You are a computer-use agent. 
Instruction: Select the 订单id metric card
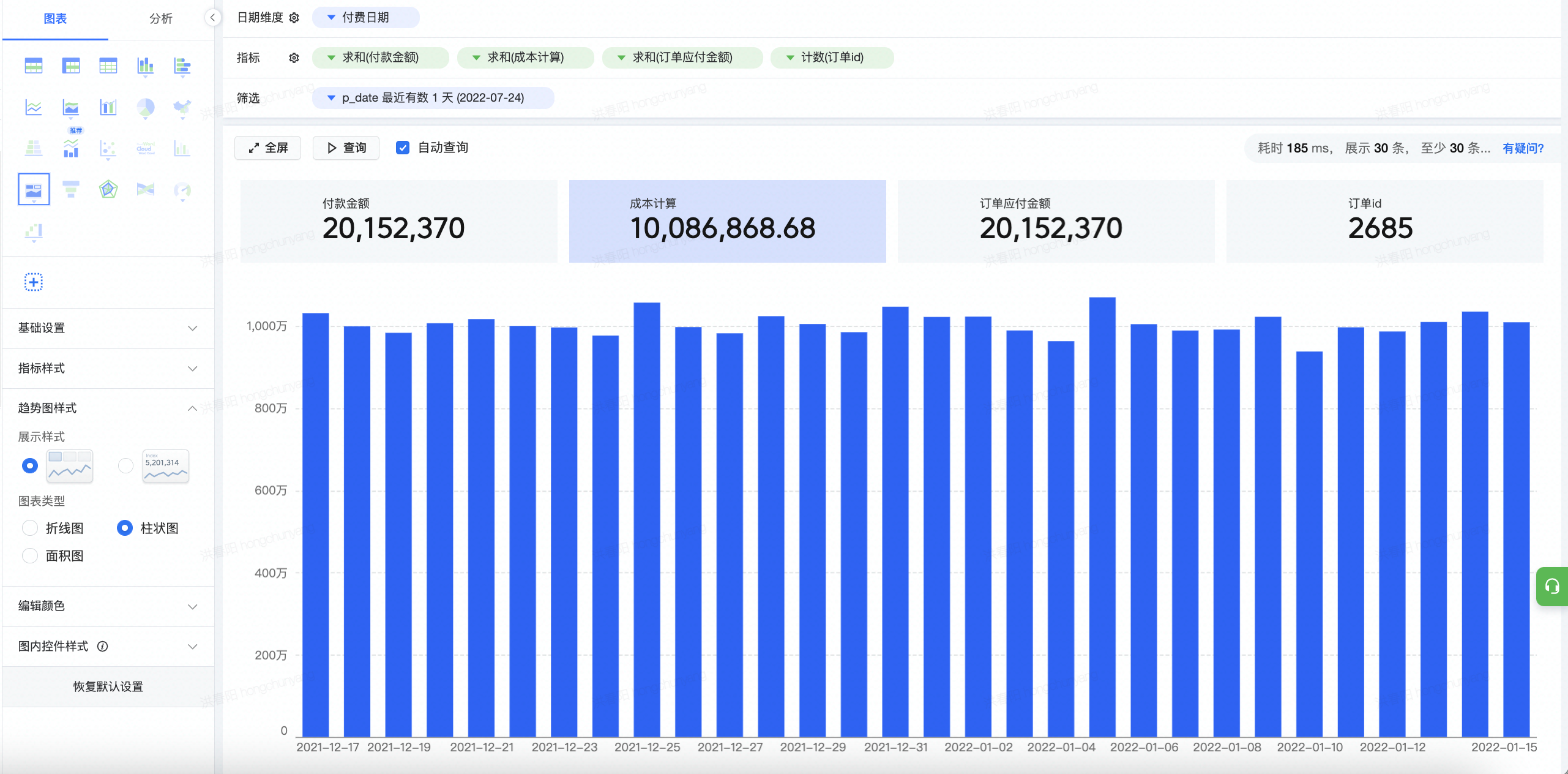point(1384,221)
